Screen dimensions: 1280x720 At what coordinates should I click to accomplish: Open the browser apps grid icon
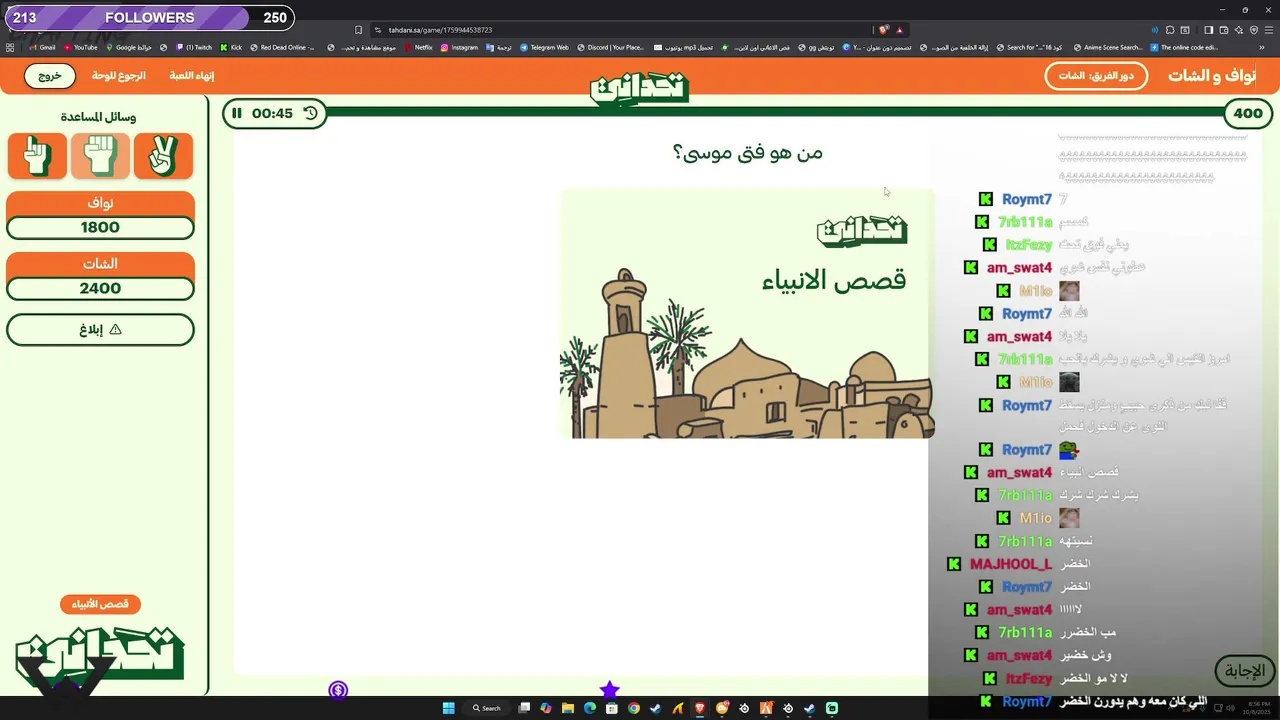(x=10, y=47)
